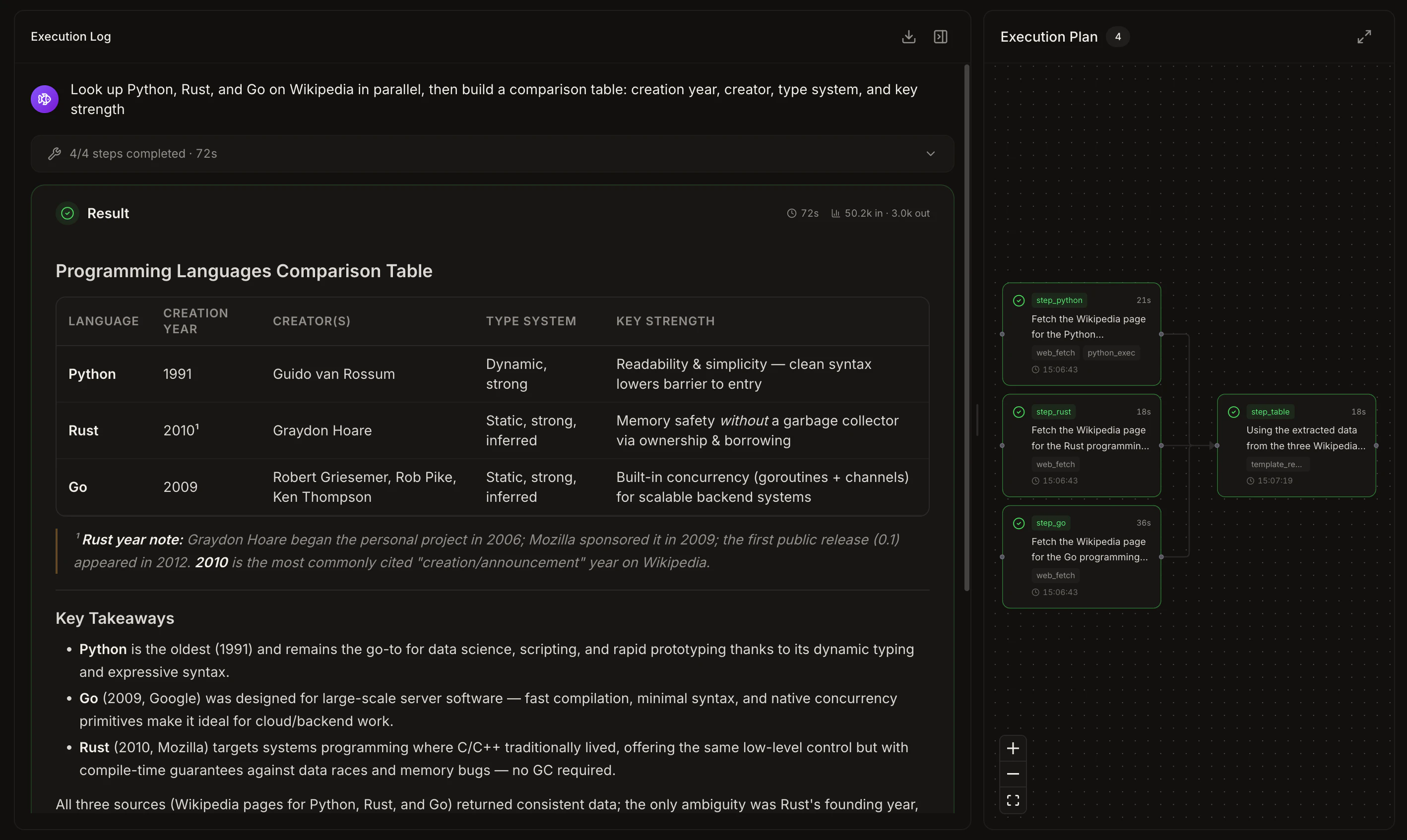This screenshot has width=1407, height=840.
Task: Click the web_fetch tag on step_go
Action: click(1054, 575)
